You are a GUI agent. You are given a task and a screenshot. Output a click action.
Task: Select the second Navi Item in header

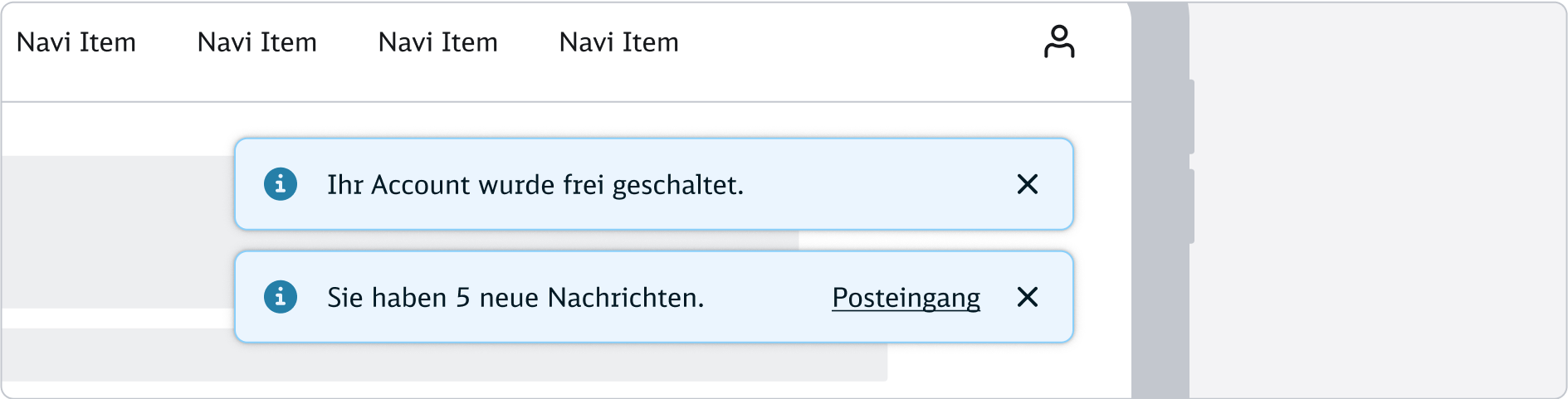[256, 42]
